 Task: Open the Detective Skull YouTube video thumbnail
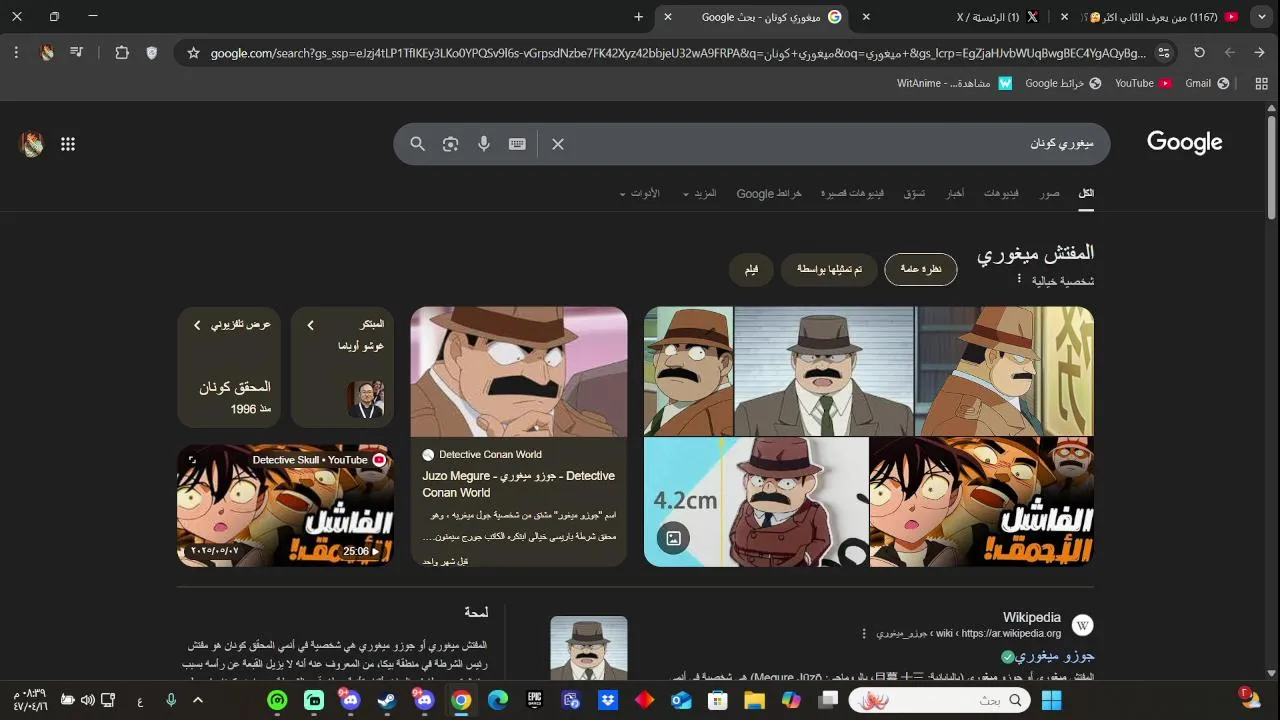tap(285, 505)
